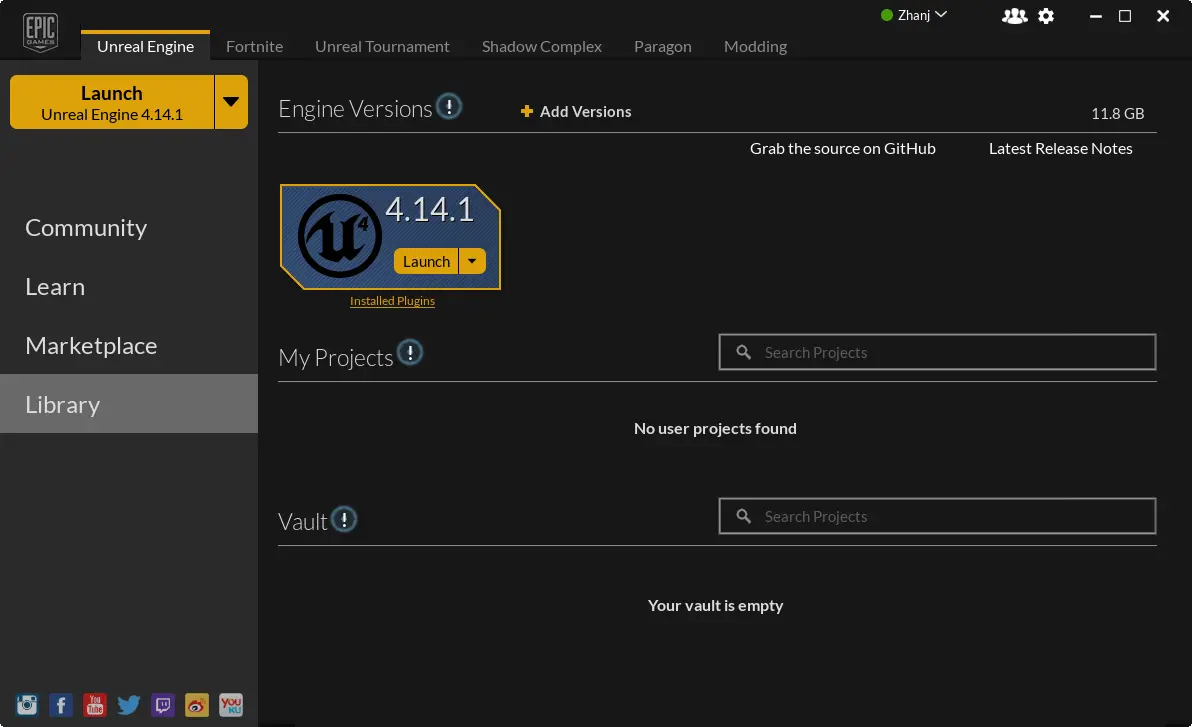This screenshot has height=727, width=1192.
Task: Click the Unreal Engine 4 logo thumbnail
Action: pos(340,236)
